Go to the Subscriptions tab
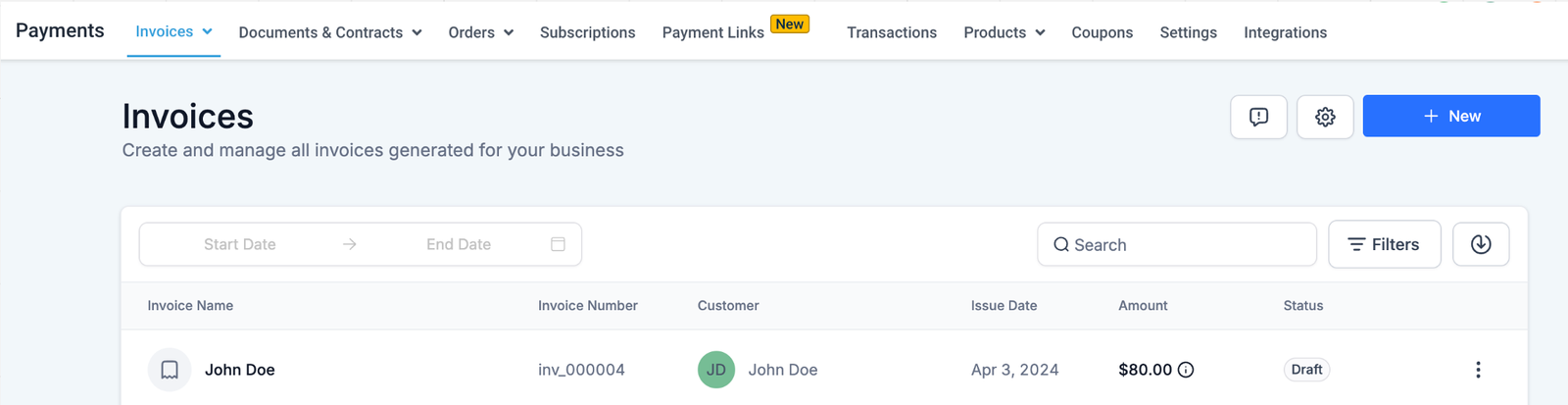Screen dimensions: 1568x405 tap(587, 32)
